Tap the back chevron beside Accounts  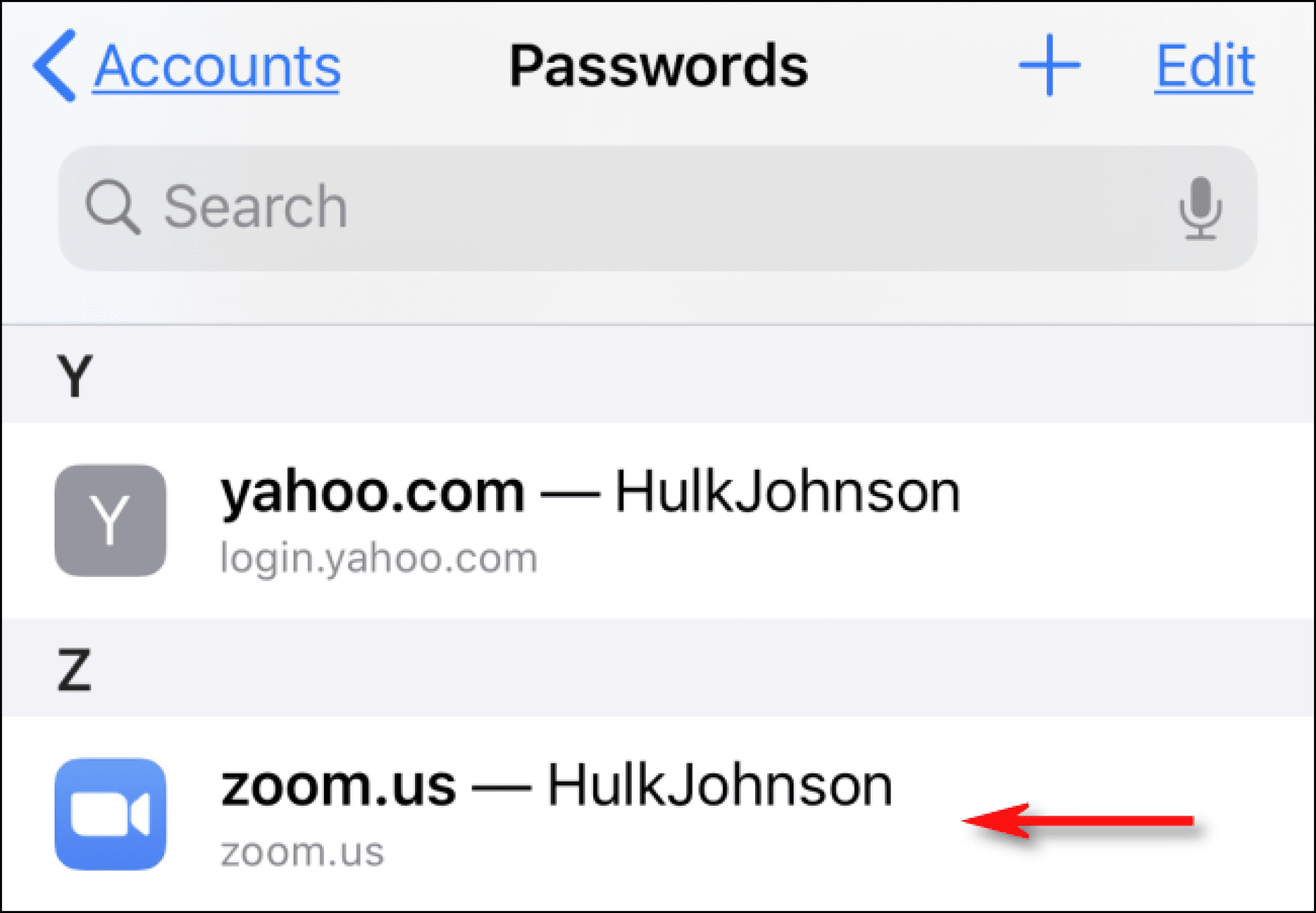[x=55, y=66]
